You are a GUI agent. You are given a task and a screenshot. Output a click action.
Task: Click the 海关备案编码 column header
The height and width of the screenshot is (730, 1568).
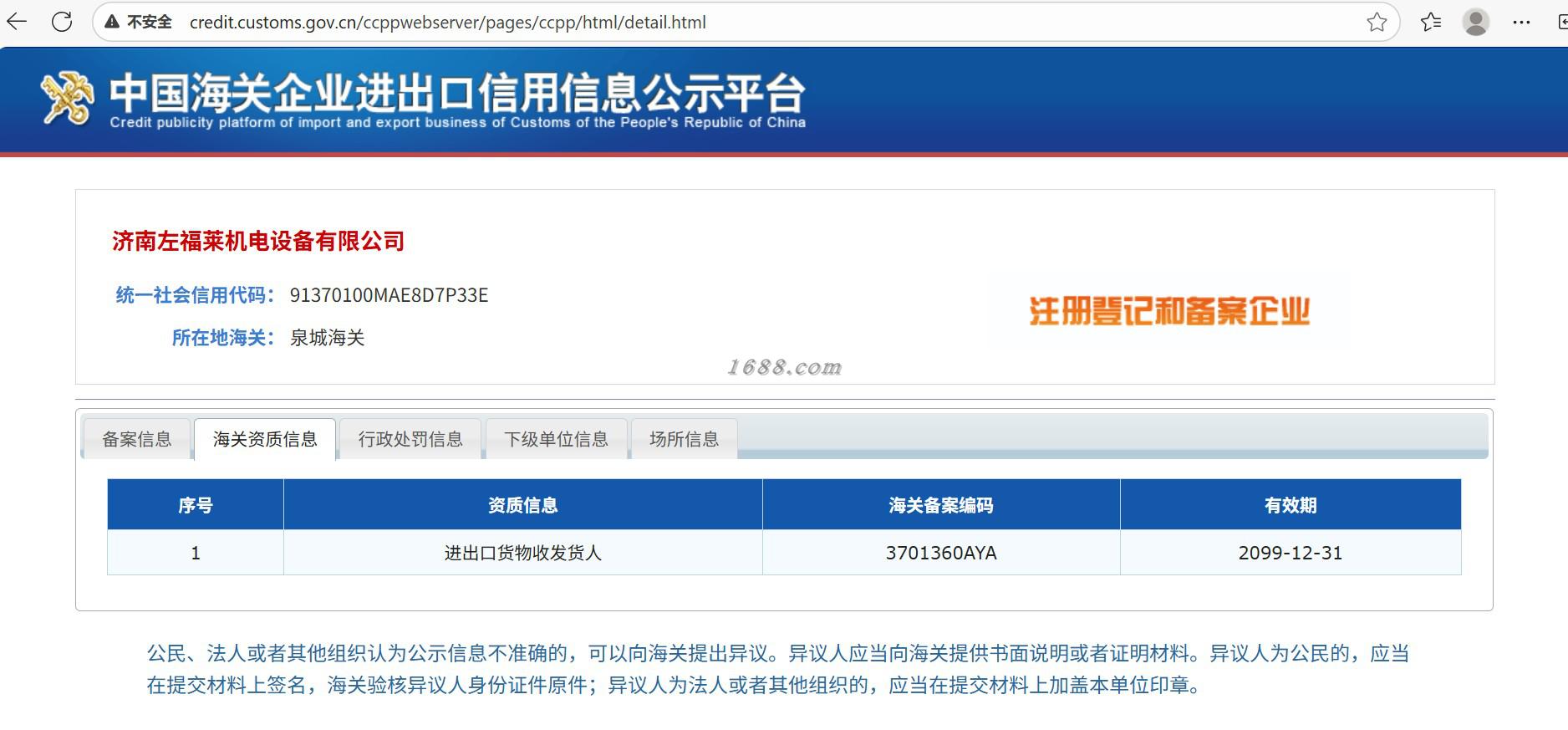(941, 505)
